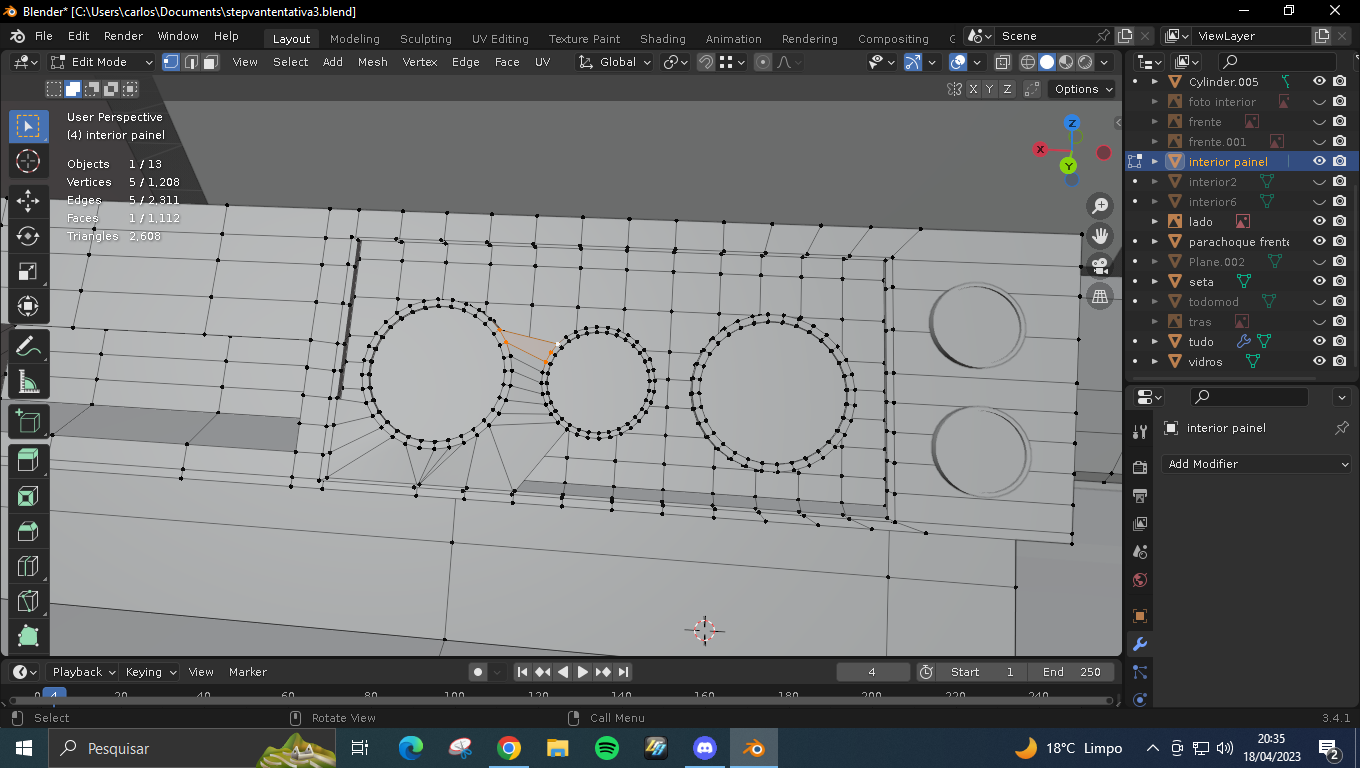Switch to the UV Editing workspace tab
This screenshot has width=1360, height=768.
pyautogui.click(x=500, y=39)
